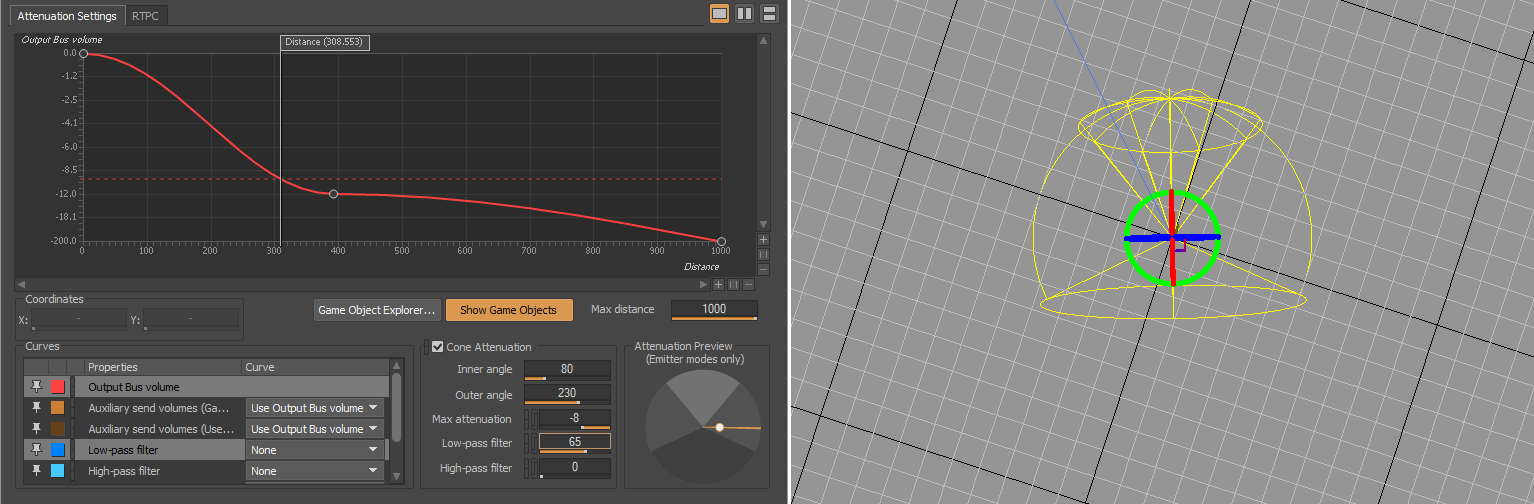Open Low-pass filter curve dropdown
Viewport: 1534px width, 504px height.
pyautogui.click(x=315, y=449)
